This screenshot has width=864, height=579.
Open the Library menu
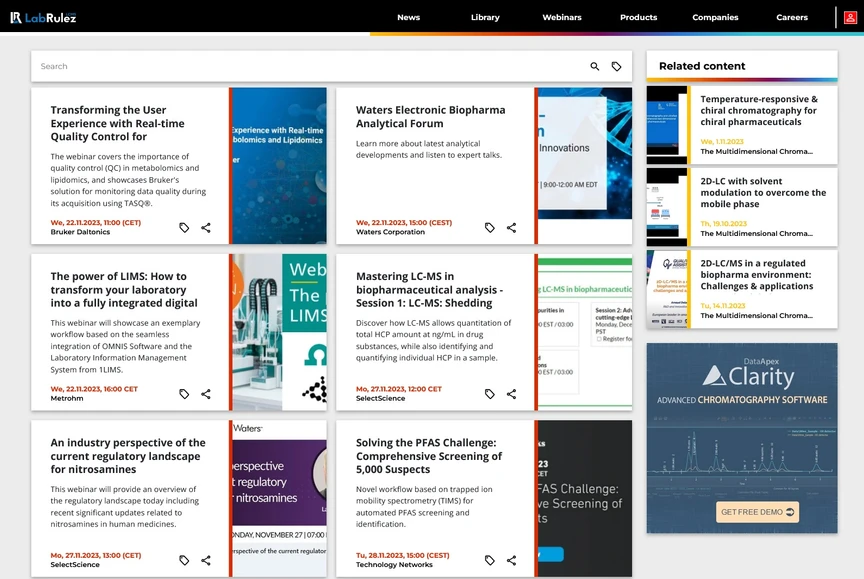[x=485, y=18]
